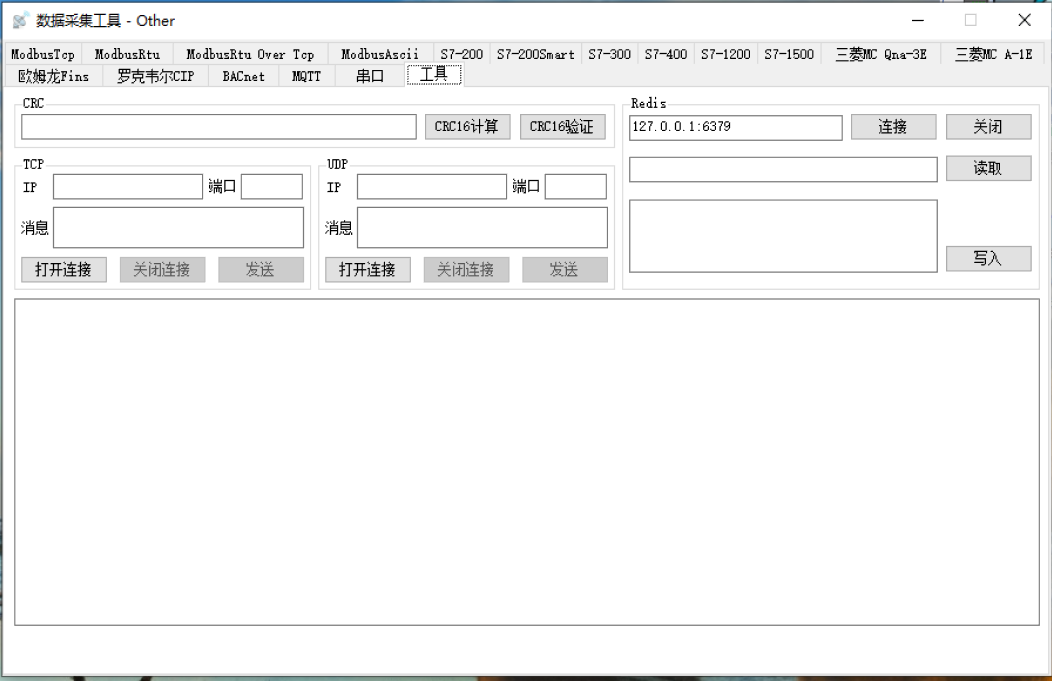Image resolution: width=1052 pixels, height=681 pixels.
Task: Switch to the 串口 tab
Action: 370,76
